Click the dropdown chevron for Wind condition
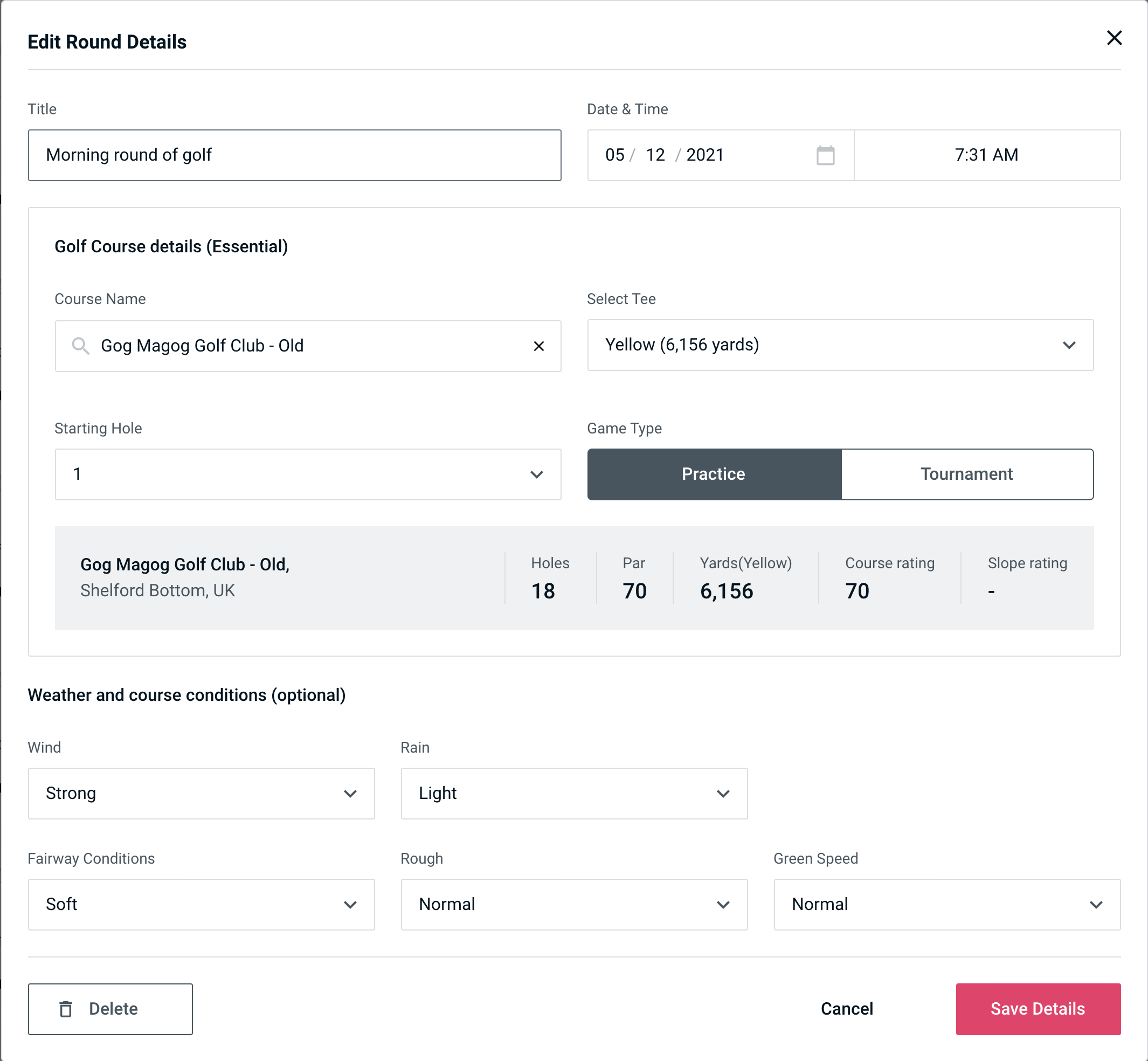The height and width of the screenshot is (1061, 1148). pyautogui.click(x=351, y=793)
